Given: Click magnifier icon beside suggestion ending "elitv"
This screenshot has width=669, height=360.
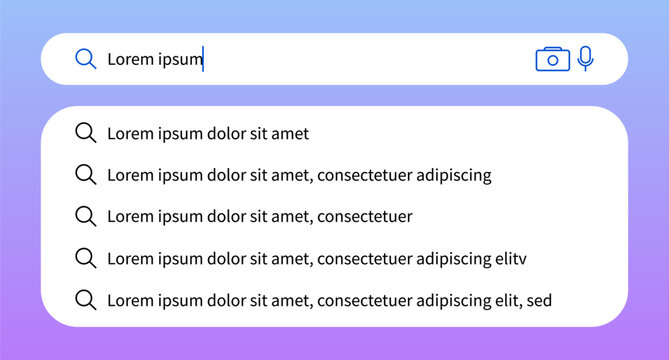Looking at the screenshot, I should [86, 258].
